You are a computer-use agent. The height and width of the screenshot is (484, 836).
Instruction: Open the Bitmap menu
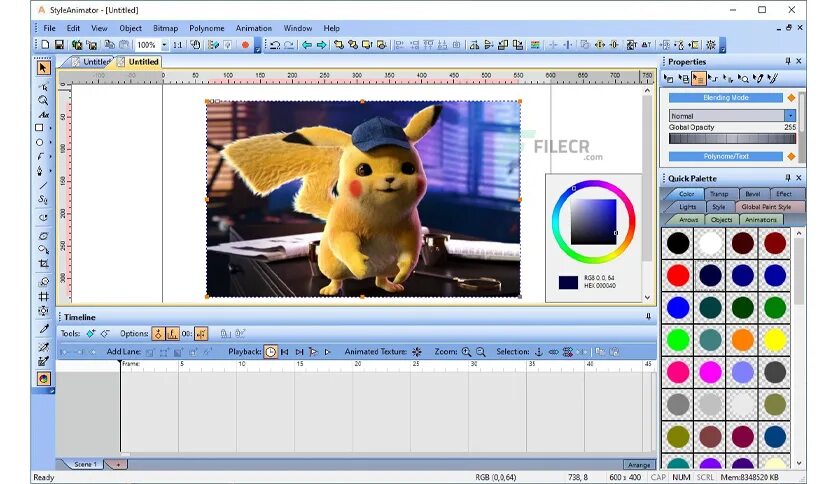(165, 28)
